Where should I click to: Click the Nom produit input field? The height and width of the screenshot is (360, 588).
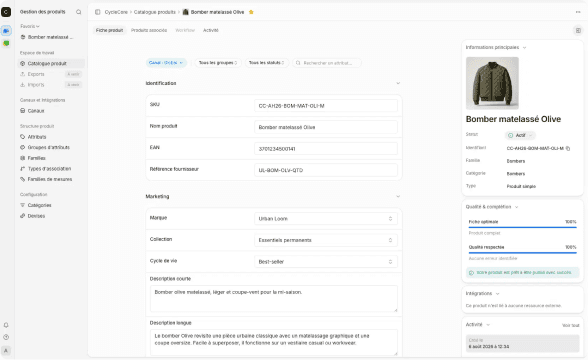326,127
